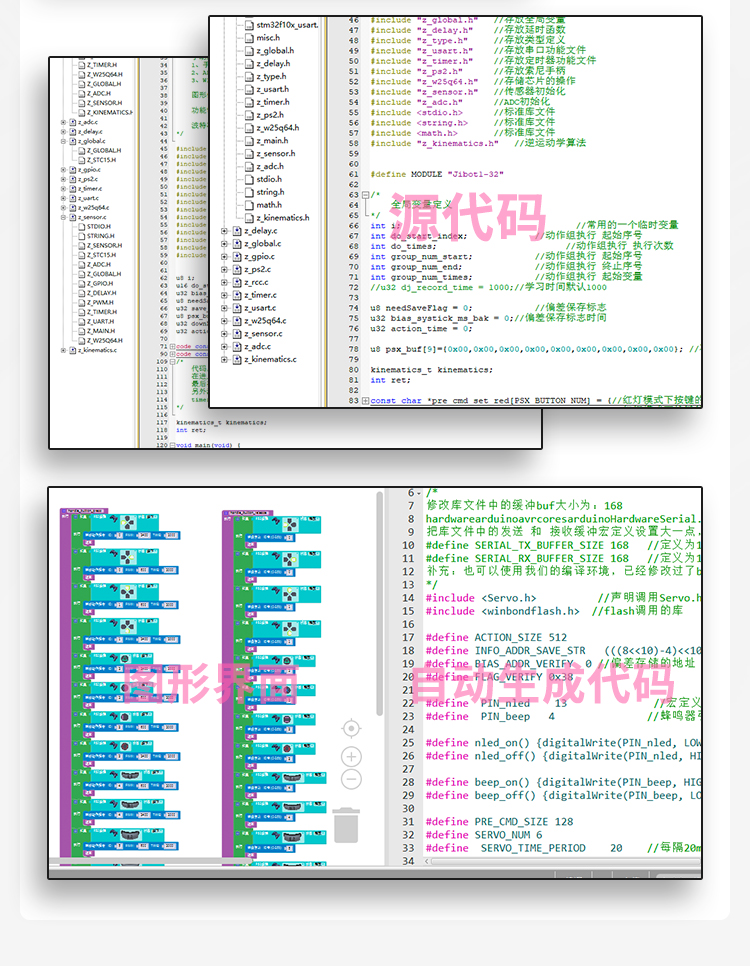Image resolution: width=750 pixels, height=966 pixels.
Task: Select stdio.h in the file tree
Action: pyautogui.click(x=268, y=179)
